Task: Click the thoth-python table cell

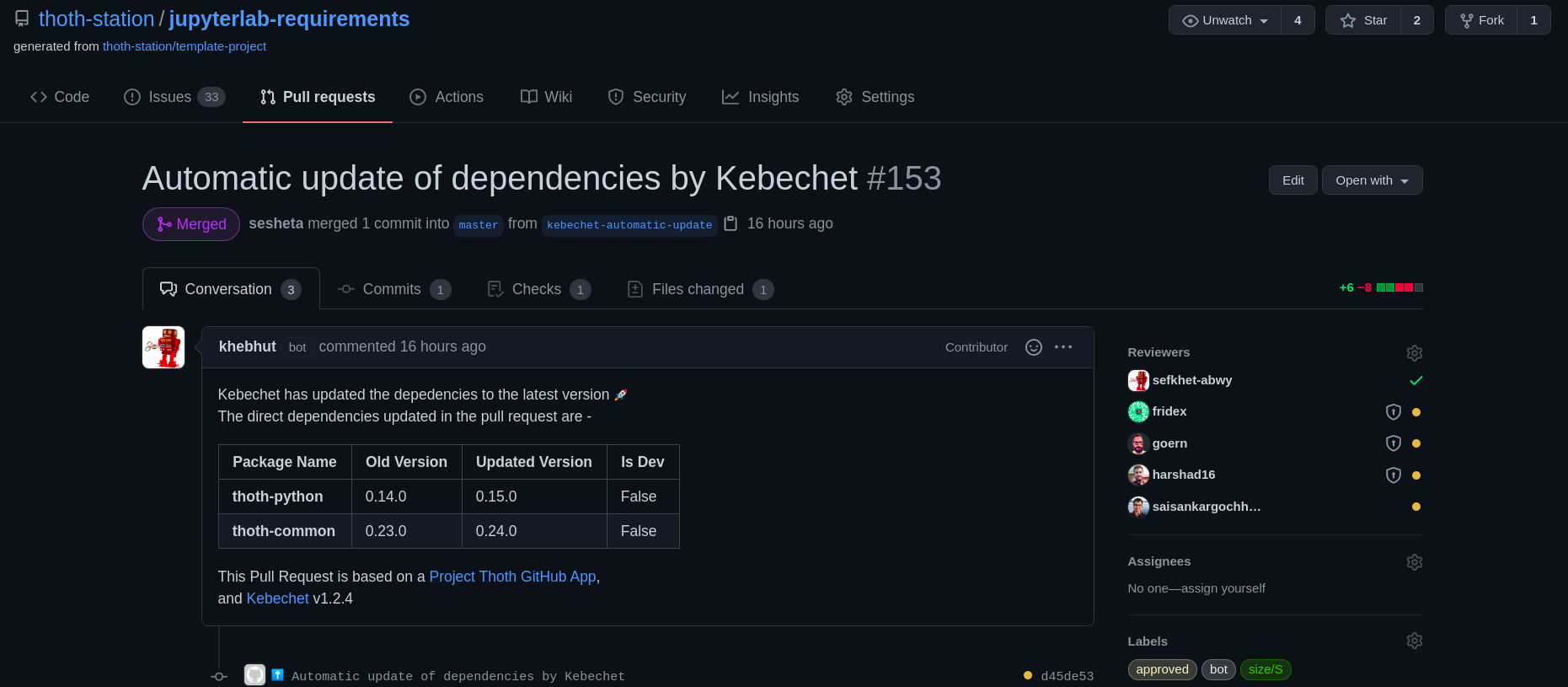Action: point(285,496)
